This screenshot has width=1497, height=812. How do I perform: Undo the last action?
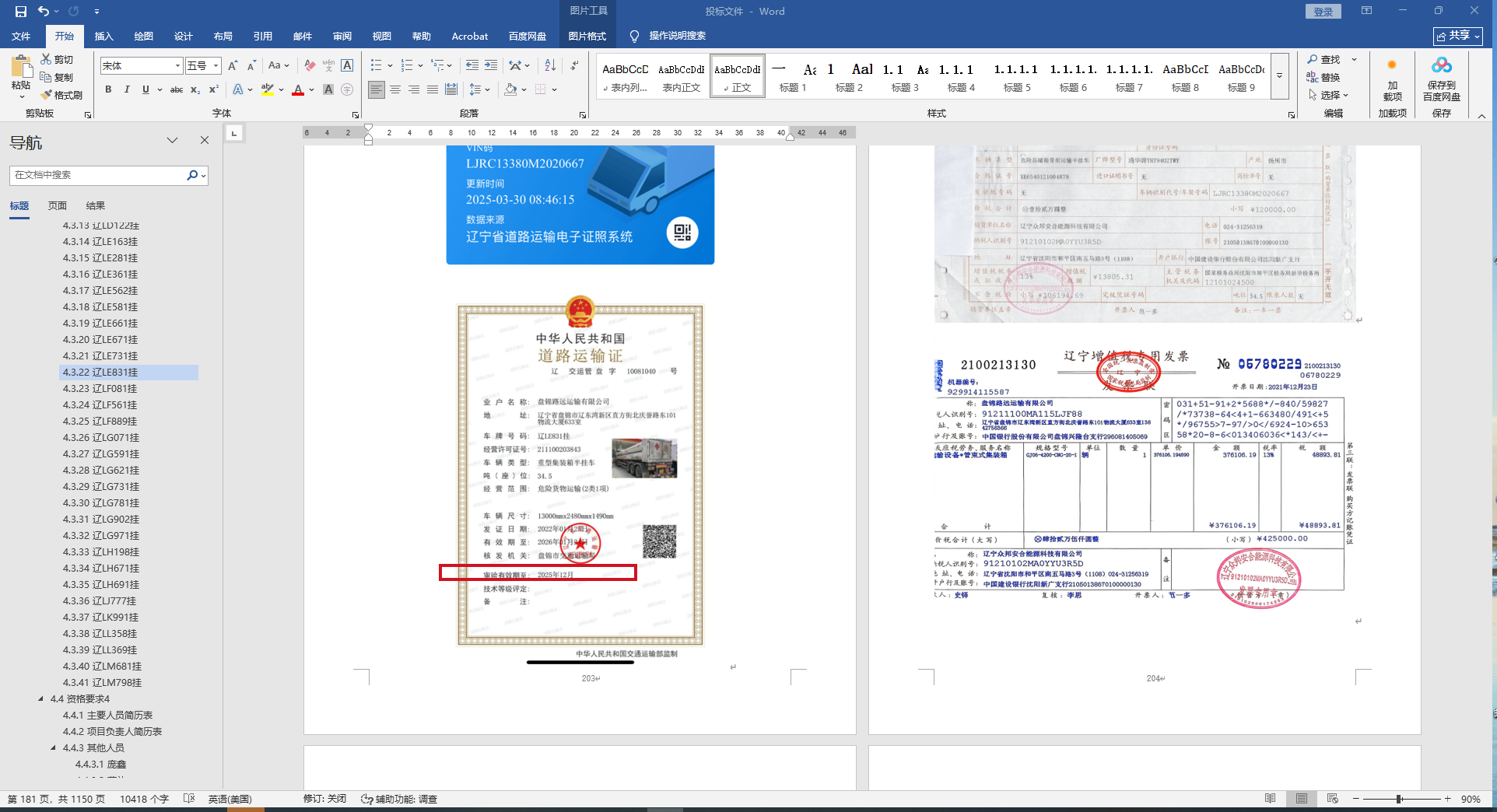[x=44, y=12]
